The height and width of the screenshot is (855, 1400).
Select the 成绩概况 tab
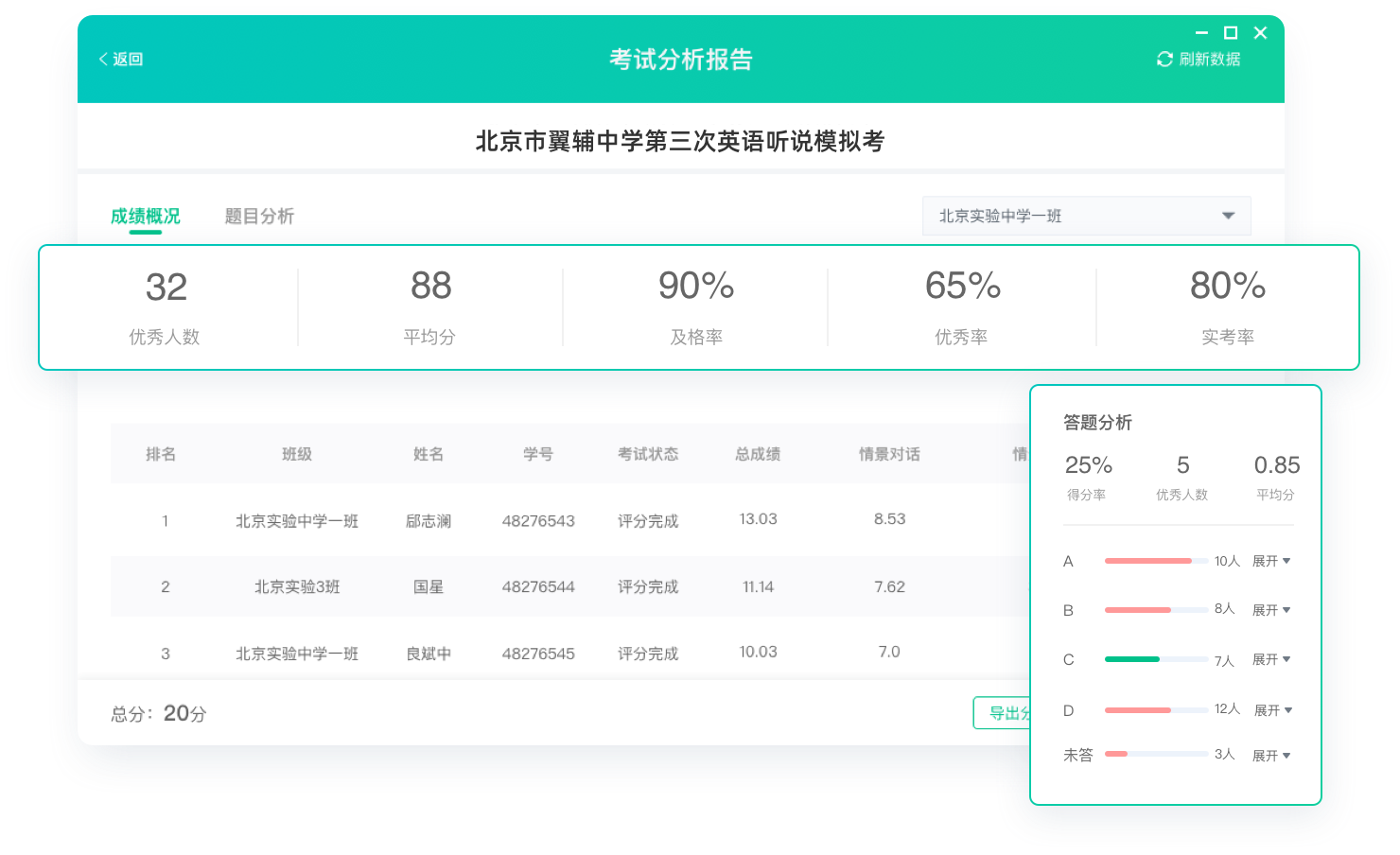coord(145,216)
